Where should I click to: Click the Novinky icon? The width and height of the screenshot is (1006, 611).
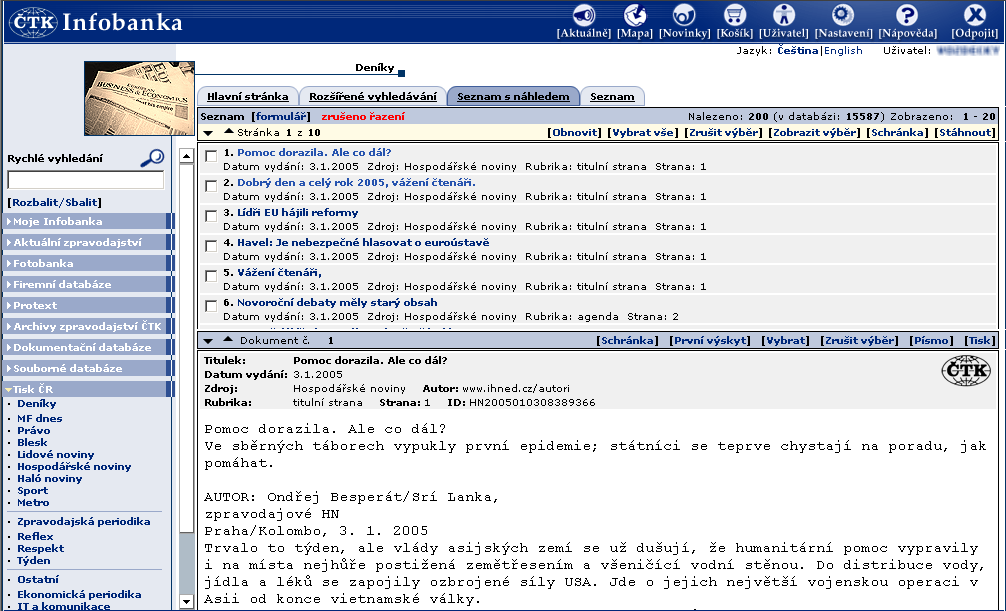[x=684, y=15]
